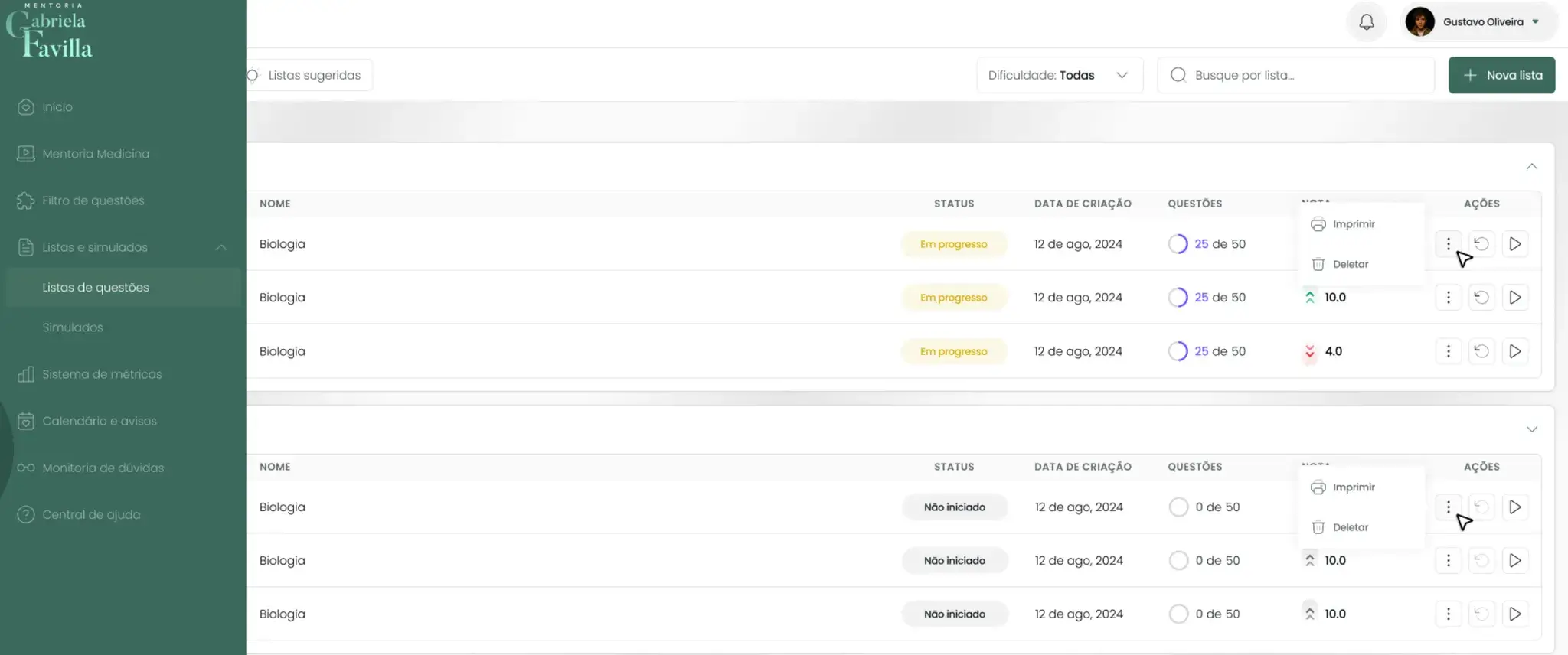Click Em progresso badge in the nota 4.0 row
The image size is (1568, 655).
[x=954, y=351]
